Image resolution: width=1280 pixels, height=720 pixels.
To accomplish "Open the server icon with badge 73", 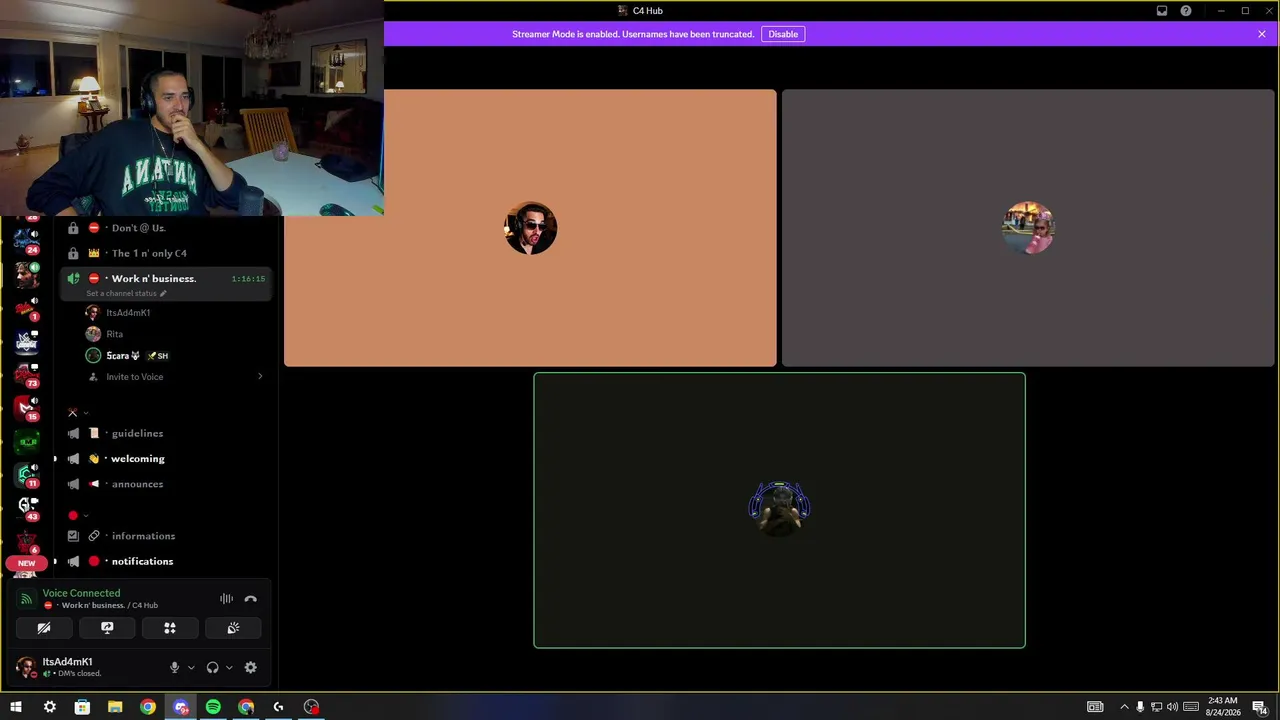I will click(27, 374).
